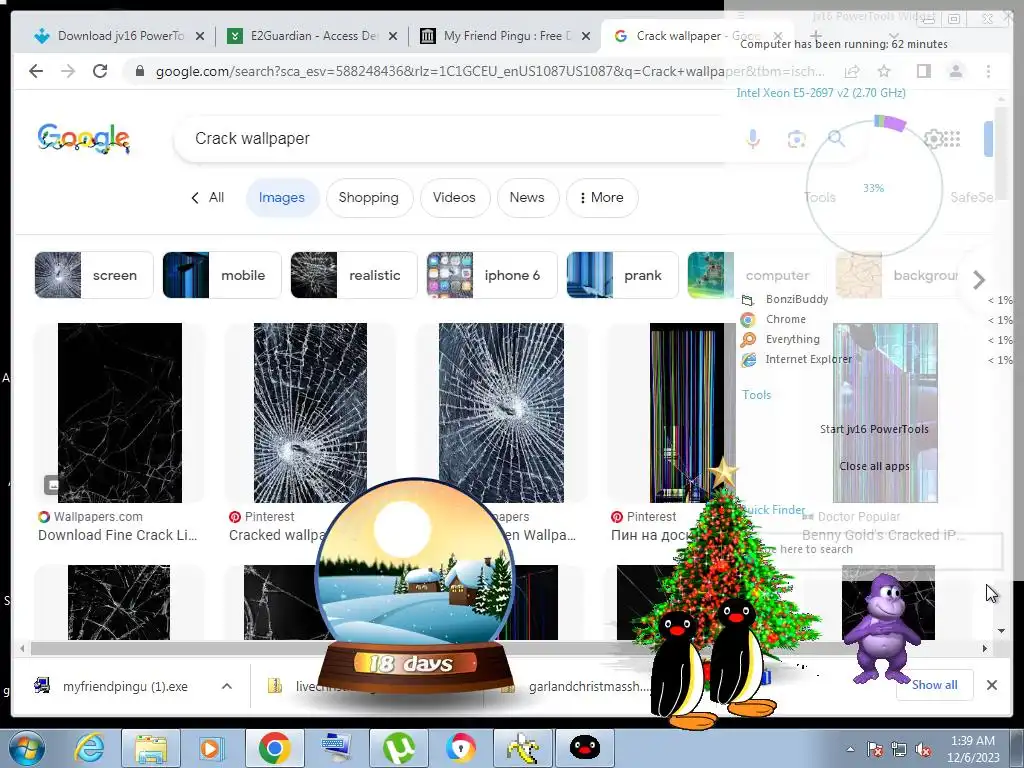Click Start jv16 PowerTools in widget
Viewport: 1024px width, 768px height.
click(x=874, y=429)
